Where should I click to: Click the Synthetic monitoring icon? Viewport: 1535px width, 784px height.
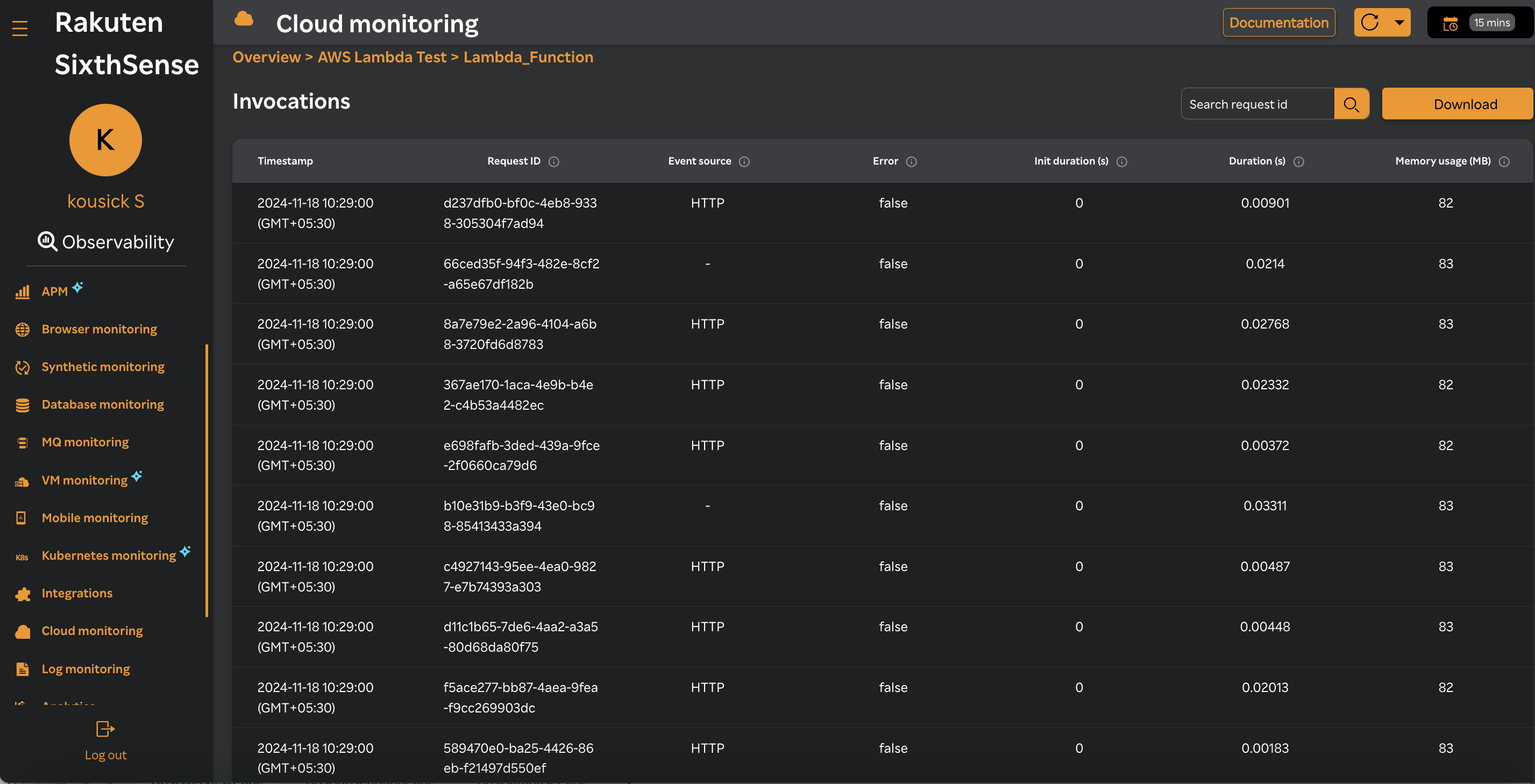(22, 367)
